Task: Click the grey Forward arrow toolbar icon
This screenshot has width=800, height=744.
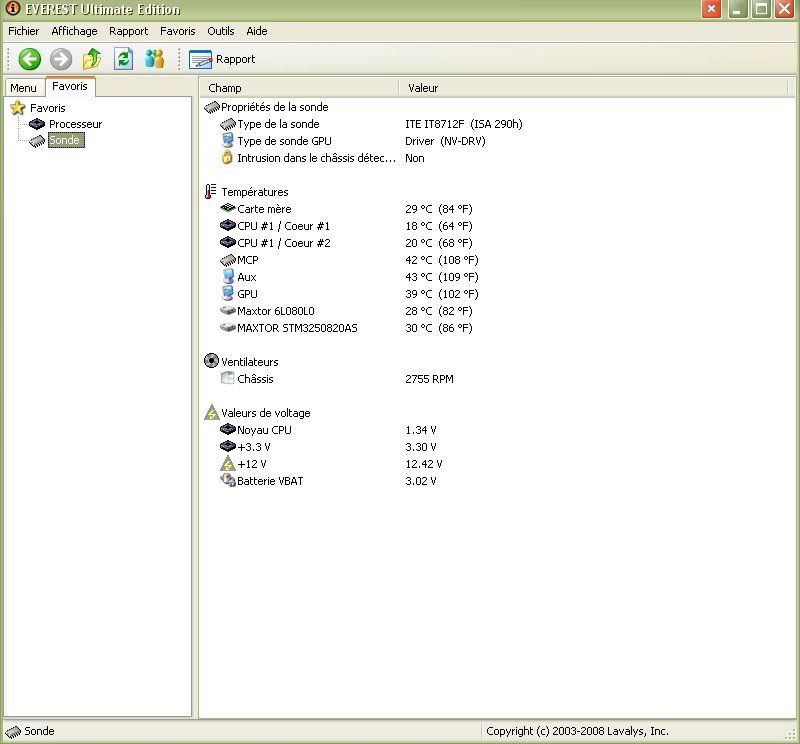Action: pos(60,59)
